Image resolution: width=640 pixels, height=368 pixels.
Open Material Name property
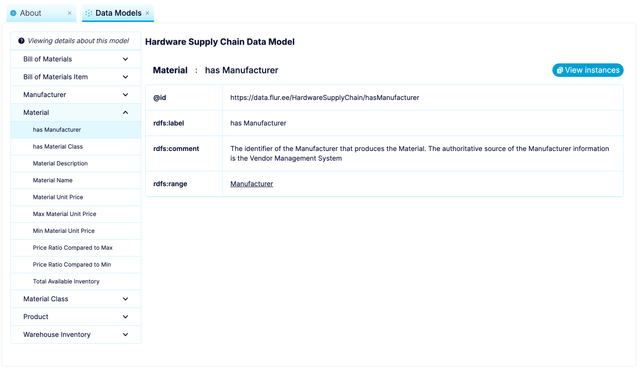pyautogui.click(x=76, y=180)
